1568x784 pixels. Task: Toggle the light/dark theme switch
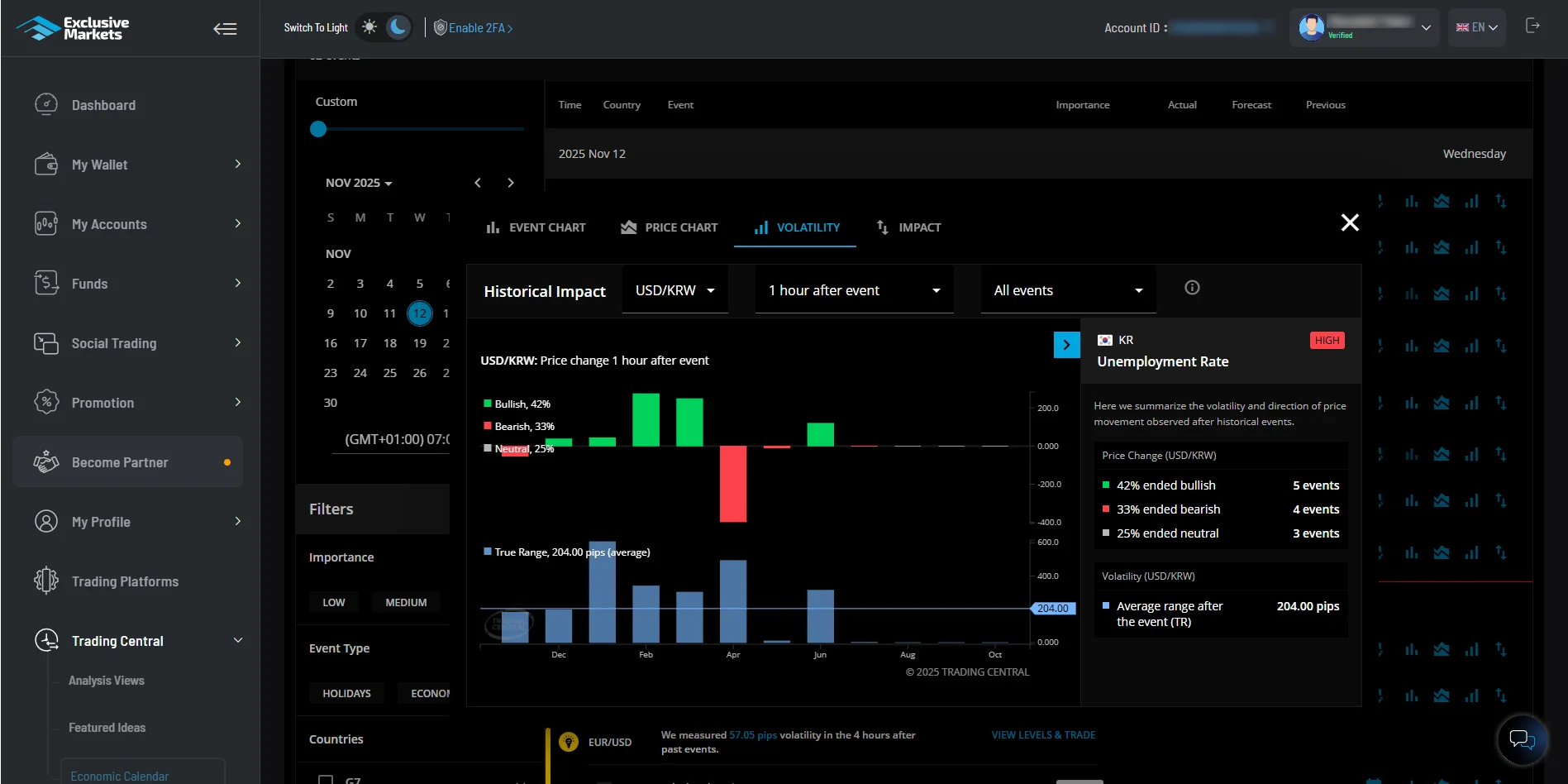[384, 27]
